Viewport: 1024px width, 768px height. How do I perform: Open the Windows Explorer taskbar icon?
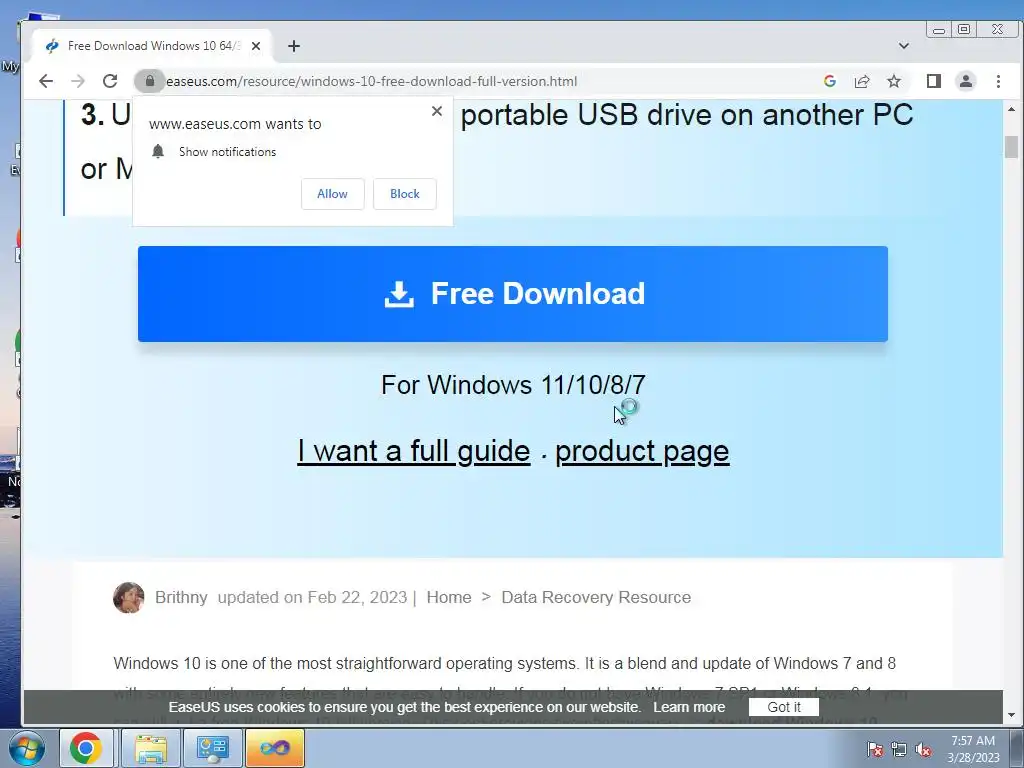coord(151,748)
